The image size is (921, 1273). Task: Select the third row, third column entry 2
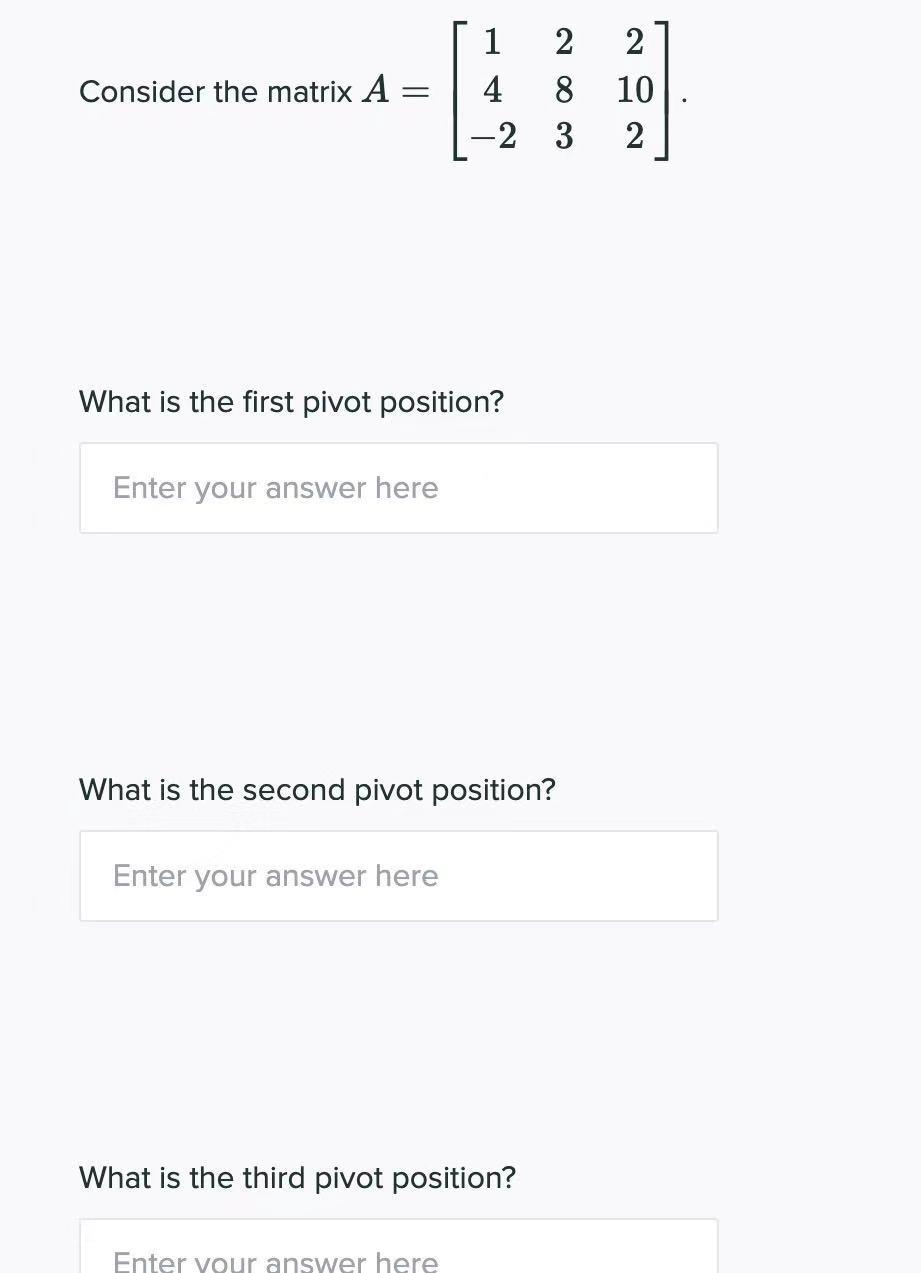click(634, 136)
